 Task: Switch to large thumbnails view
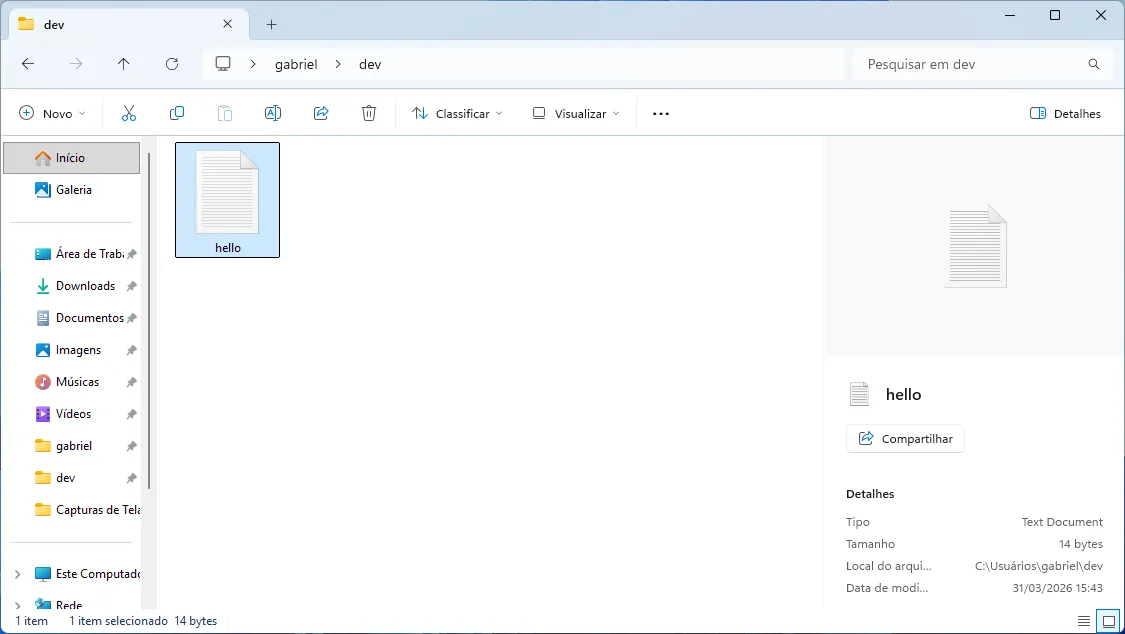click(x=1108, y=620)
